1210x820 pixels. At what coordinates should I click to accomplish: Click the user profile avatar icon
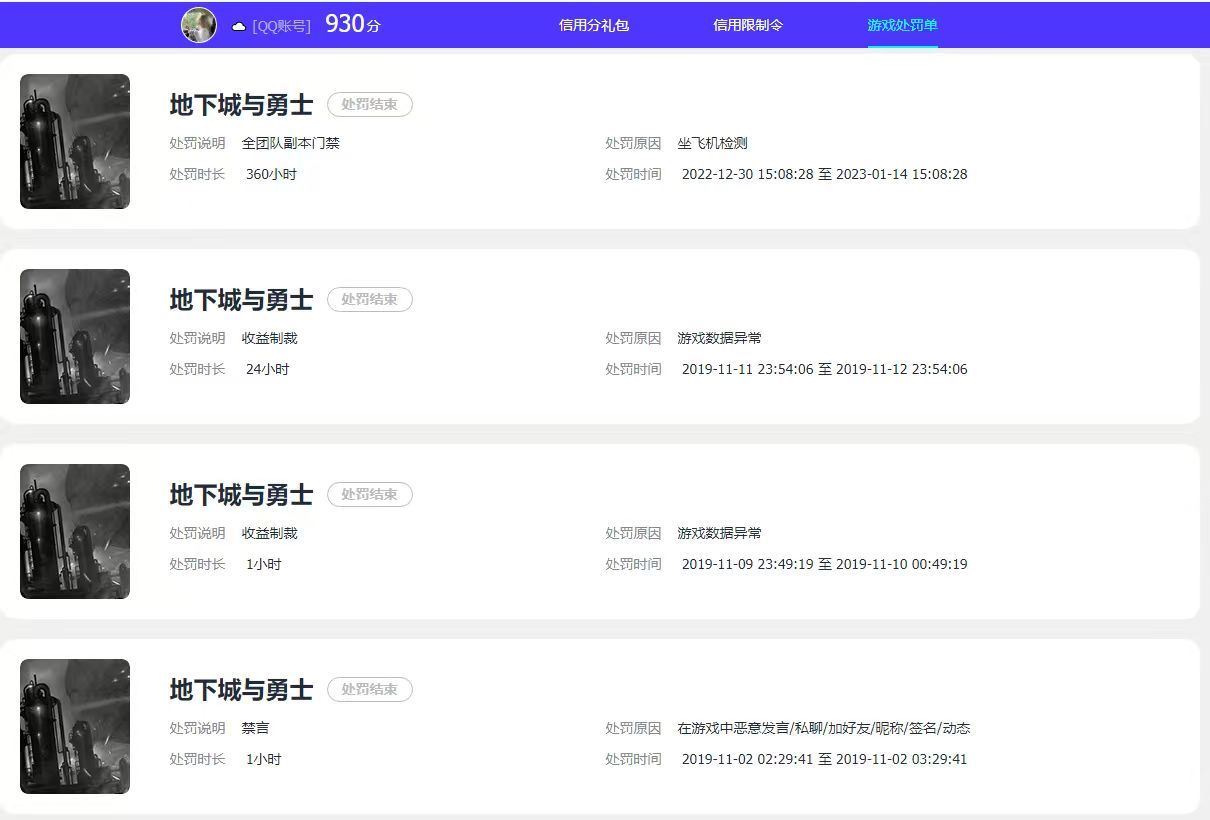tap(199, 25)
